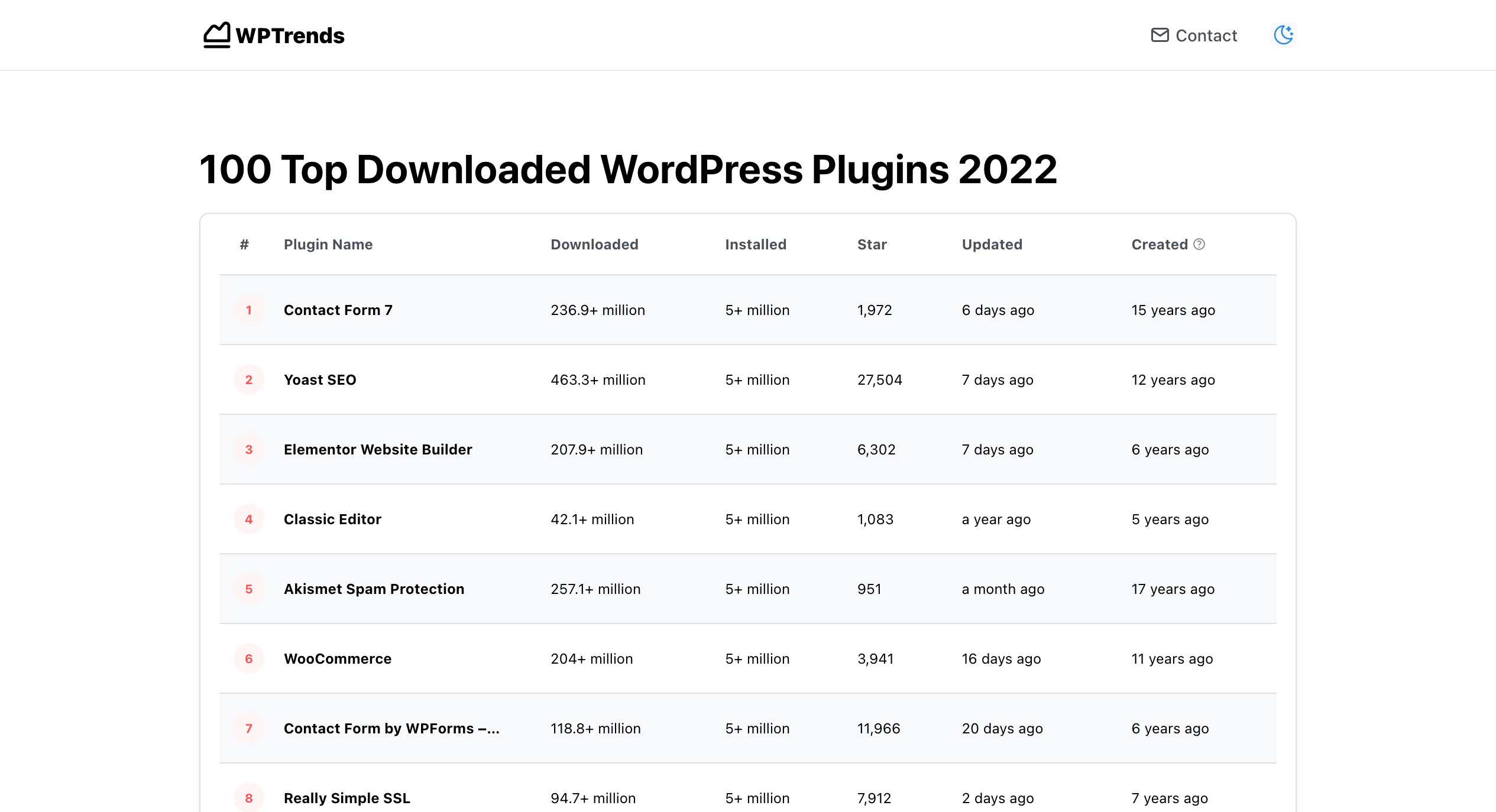This screenshot has height=812, width=1496.
Task: Open the Contact link
Action: pos(1194,35)
